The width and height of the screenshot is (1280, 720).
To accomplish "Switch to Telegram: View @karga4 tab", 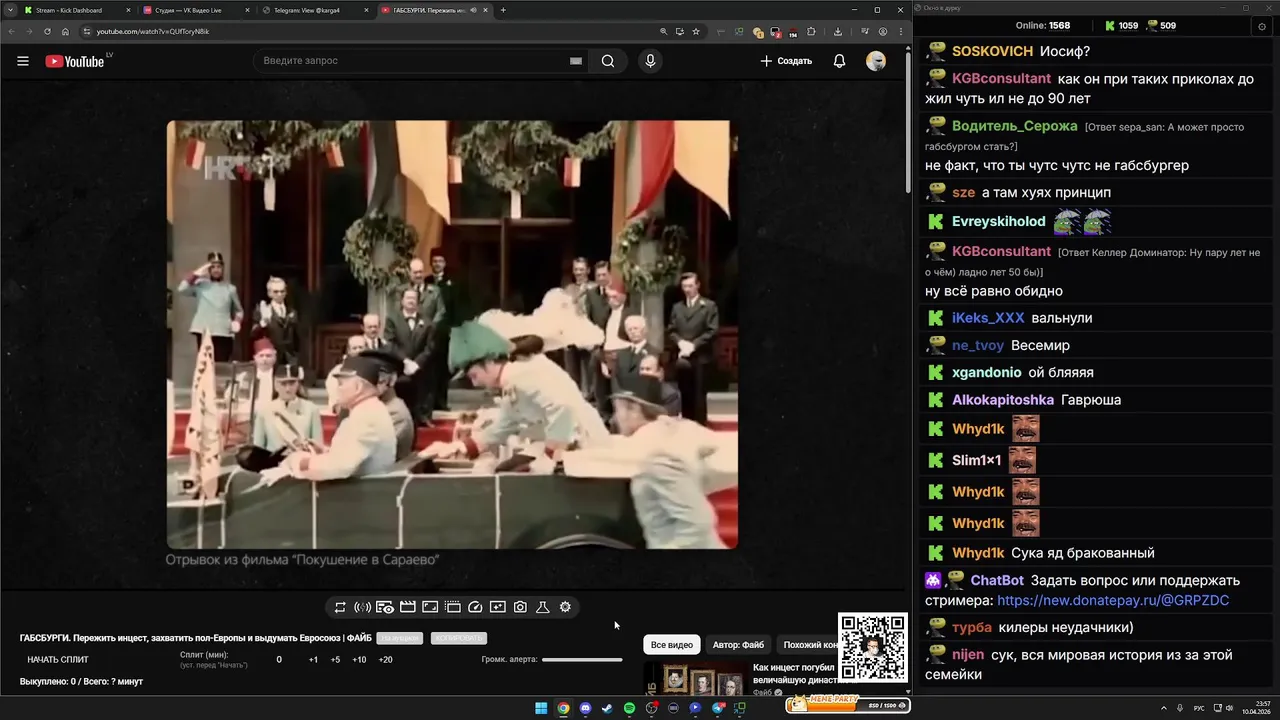I will [314, 10].
